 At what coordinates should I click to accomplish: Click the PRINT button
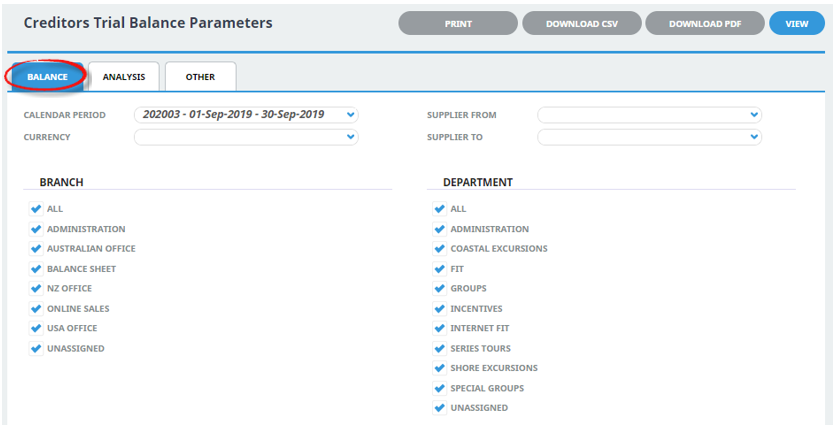458,24
